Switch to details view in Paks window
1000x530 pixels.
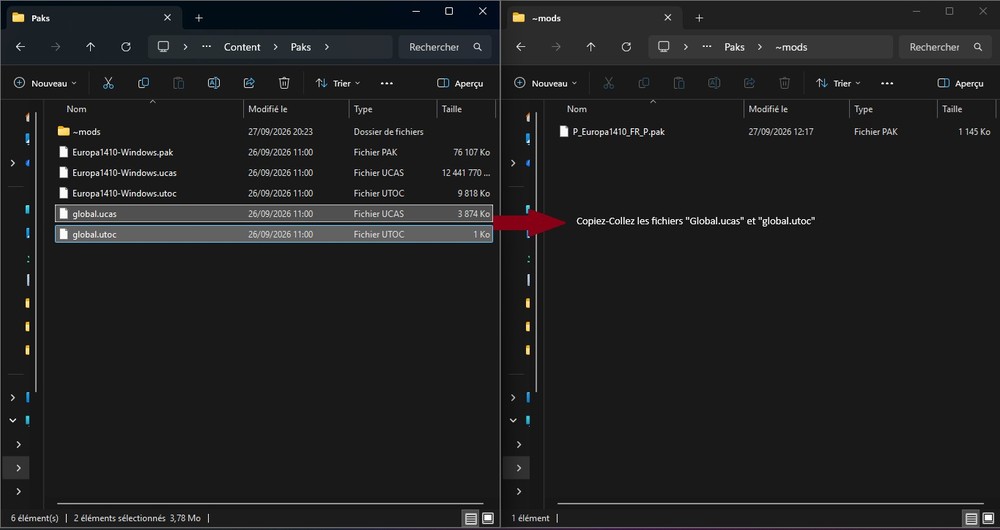471,519
